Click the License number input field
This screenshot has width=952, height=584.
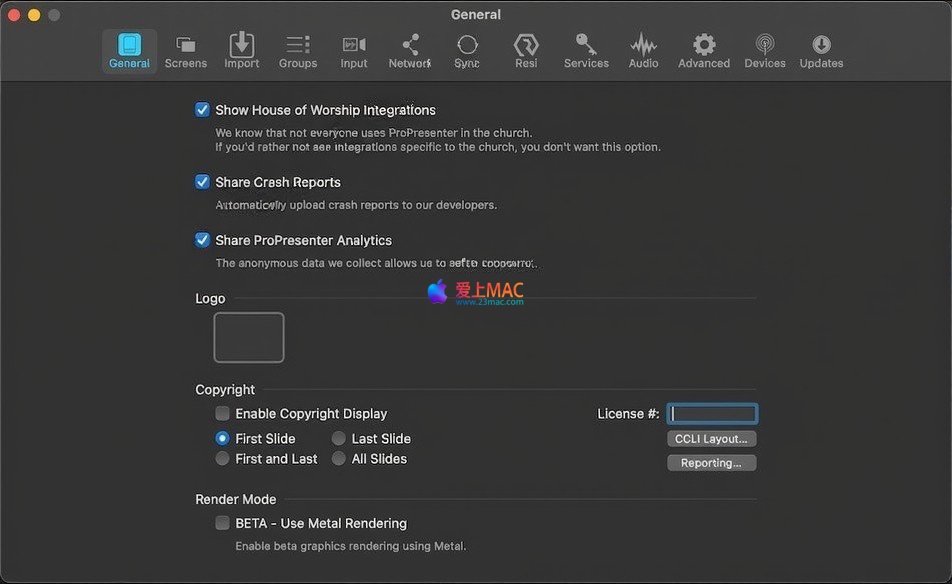pyautogui.click(x=712, y=414)
